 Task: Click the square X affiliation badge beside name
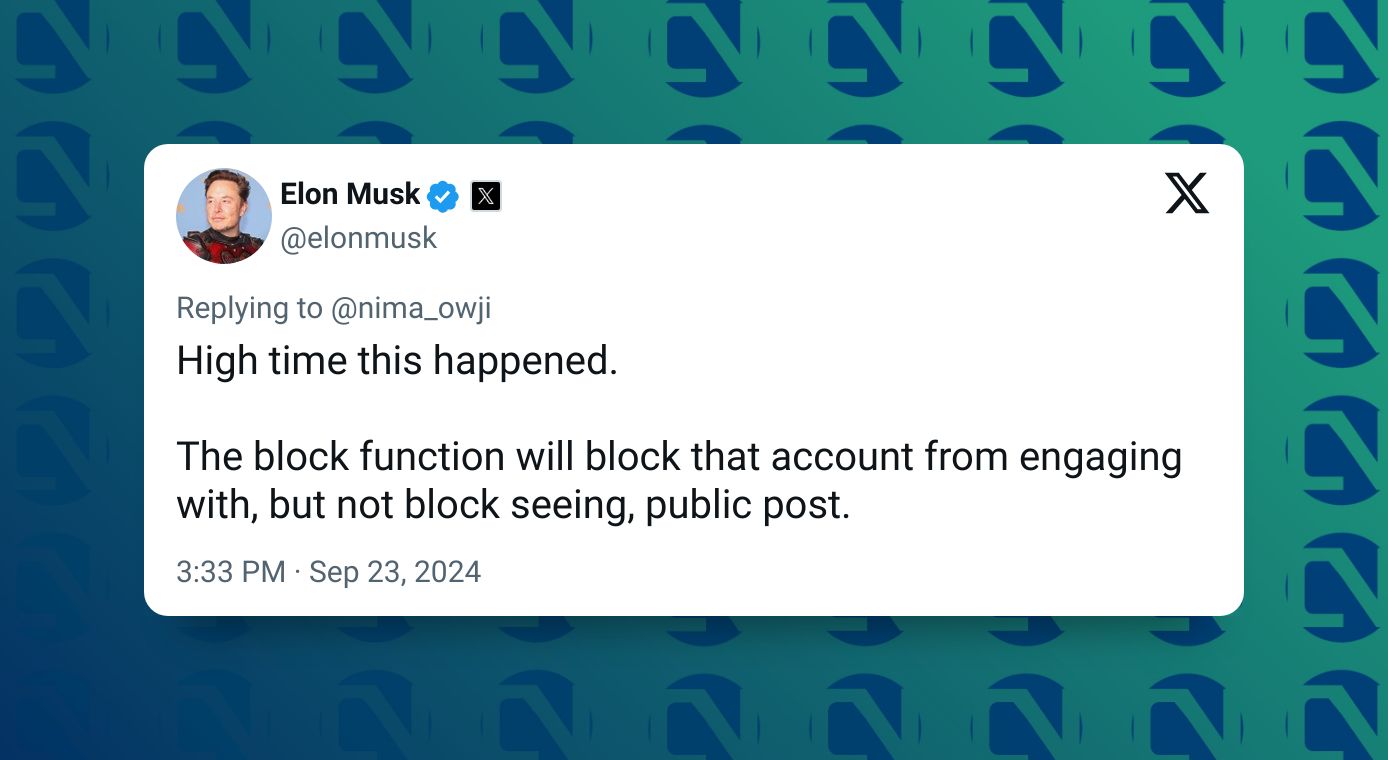[x=486, y=196]
